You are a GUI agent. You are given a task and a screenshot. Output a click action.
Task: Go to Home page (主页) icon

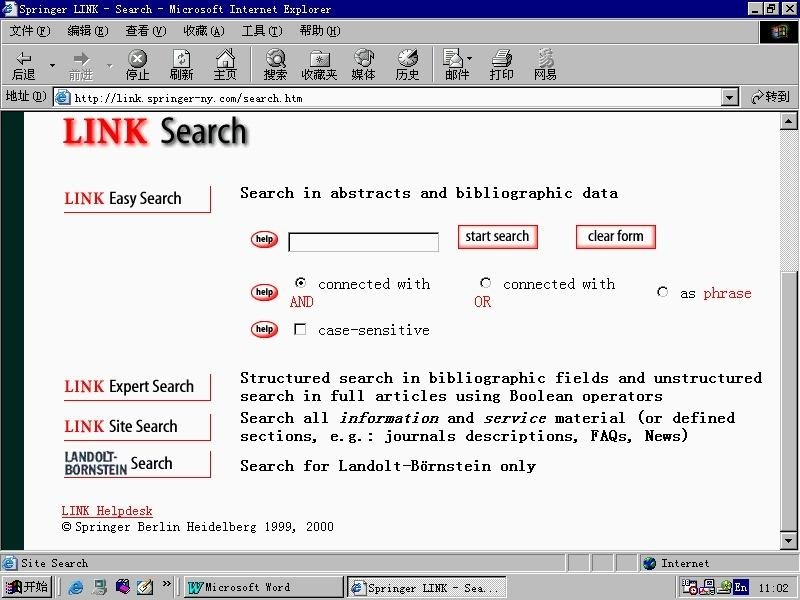(225, 65)
